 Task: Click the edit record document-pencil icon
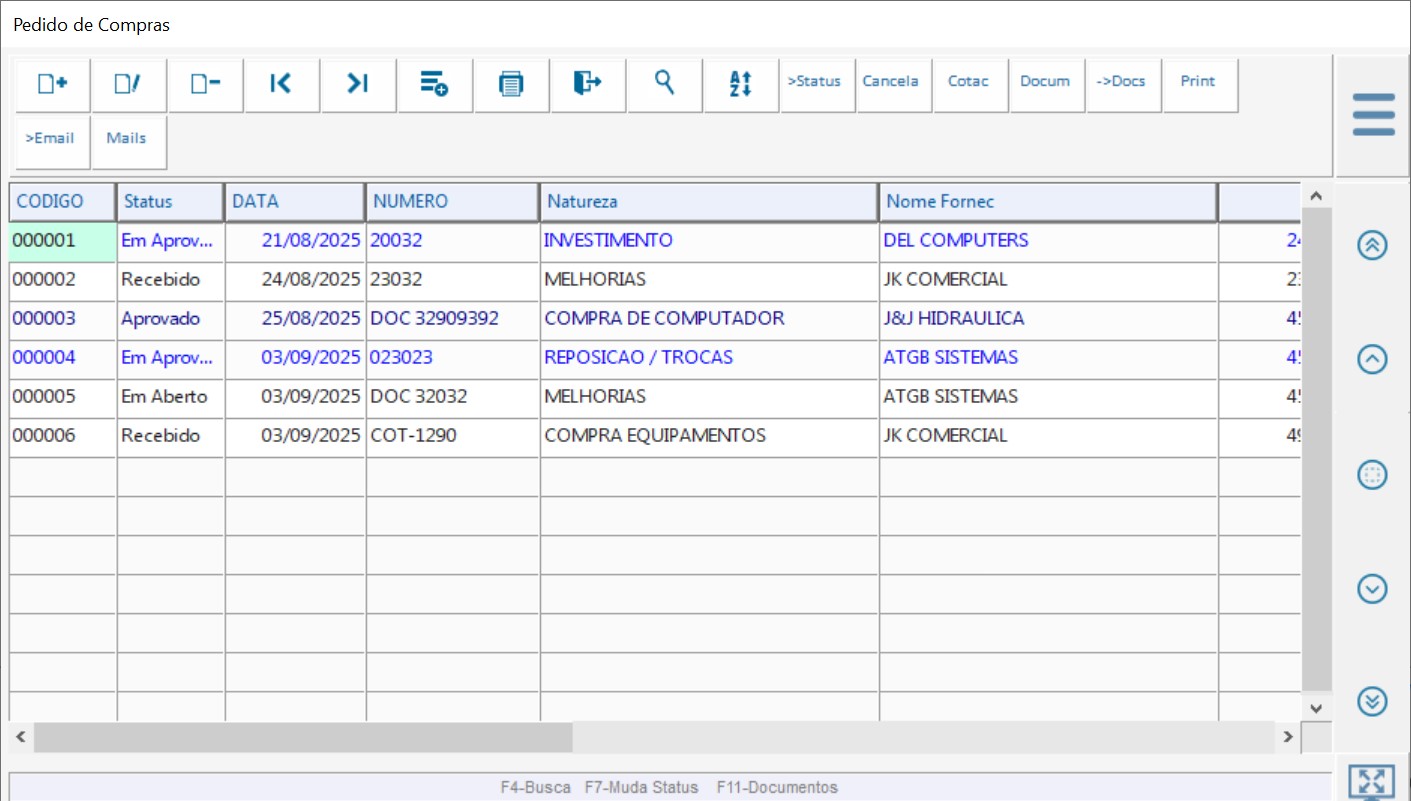(x=128, y=84)
